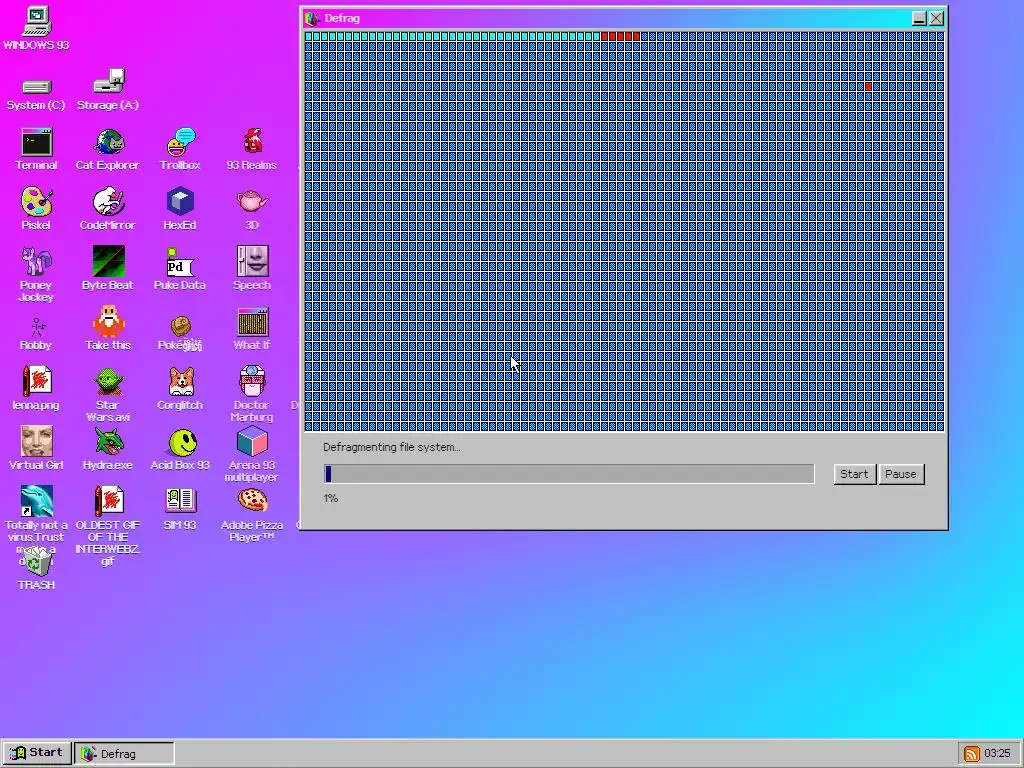1024x768 pixels.
Task: Open the Totally not a virus dolphin icon
Action: tap(36, 502)
